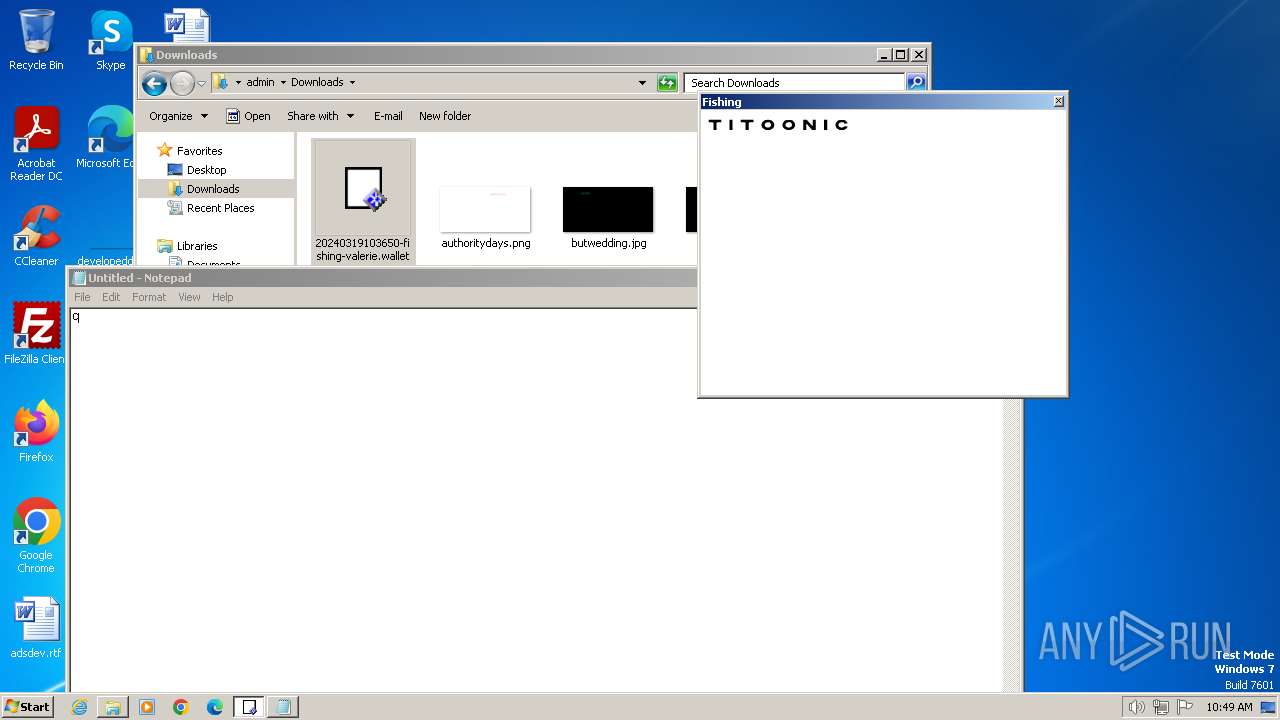Open Acrobat Reader DC desktop shortcut

click(x=36, y=144)
